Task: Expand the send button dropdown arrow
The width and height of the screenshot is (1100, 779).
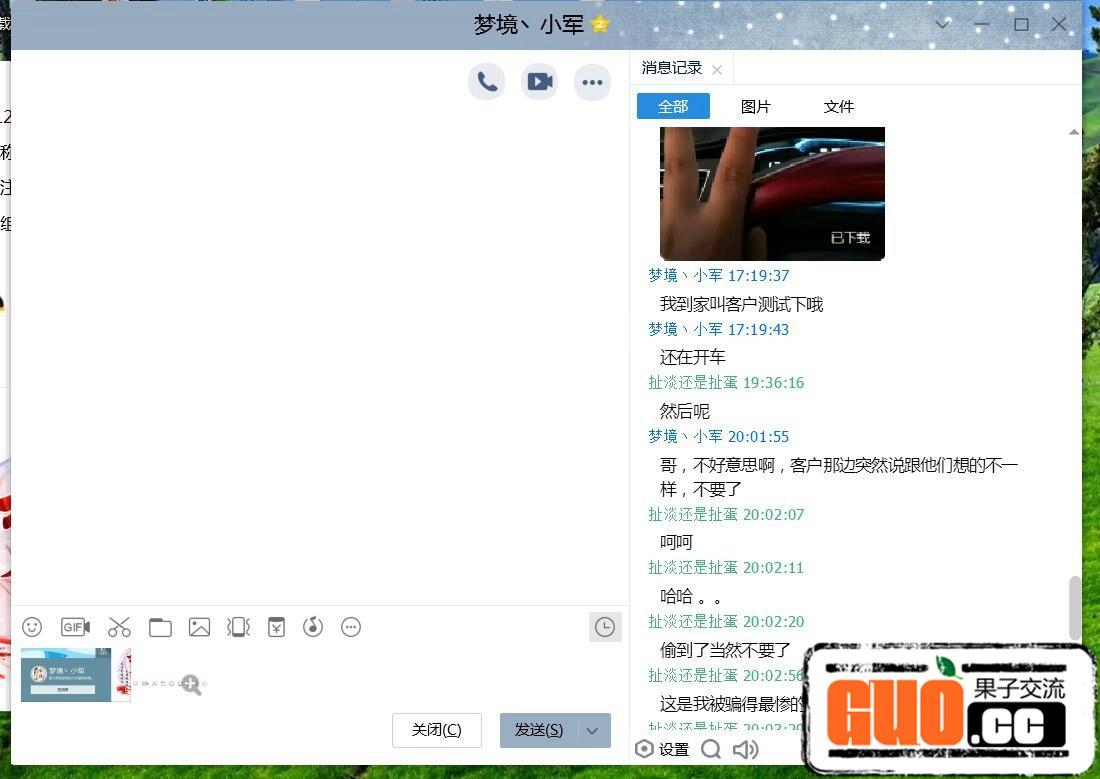Action: 593,730
